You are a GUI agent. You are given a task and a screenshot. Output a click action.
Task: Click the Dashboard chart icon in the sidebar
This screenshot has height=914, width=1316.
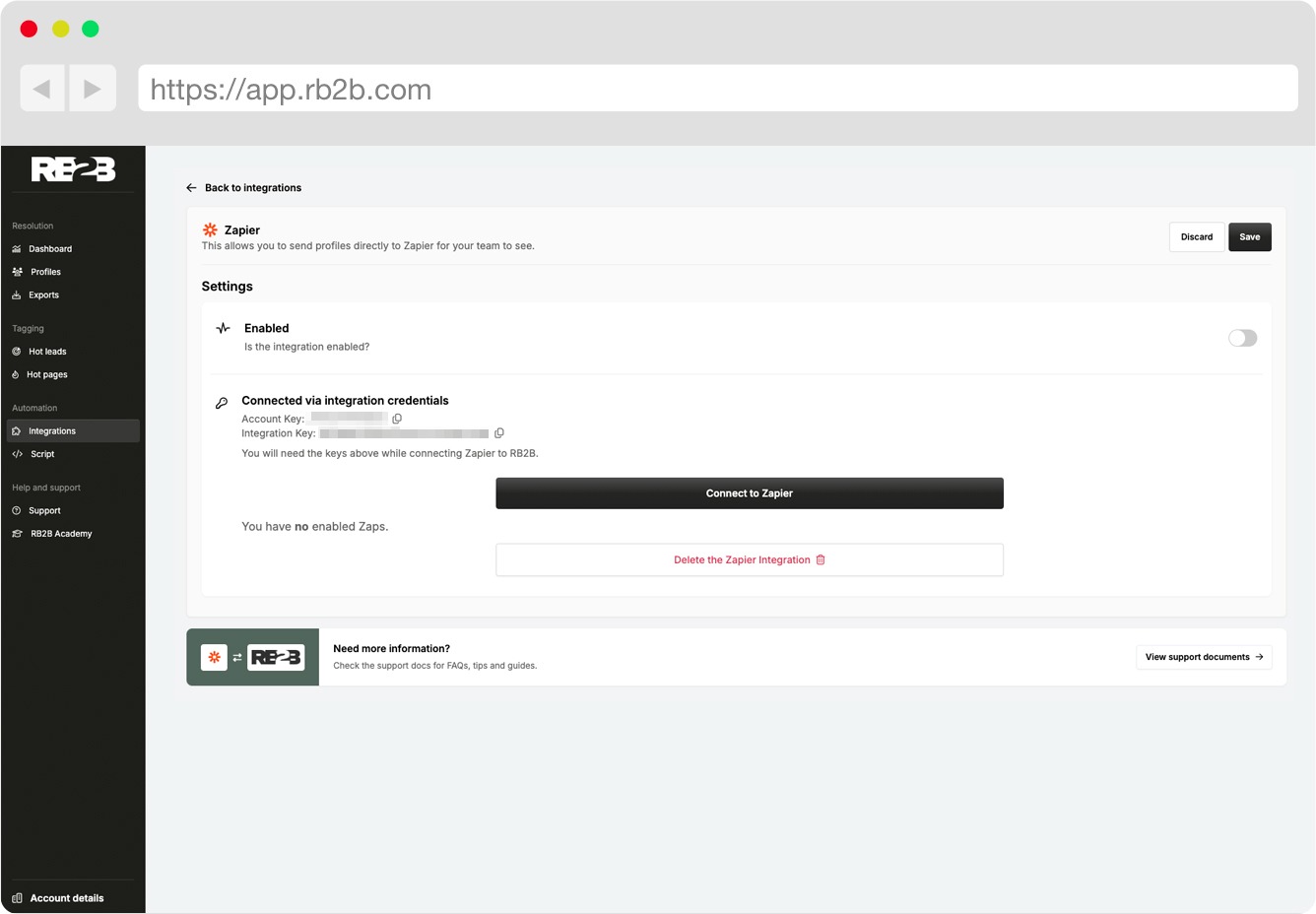[x=17, y=249]
